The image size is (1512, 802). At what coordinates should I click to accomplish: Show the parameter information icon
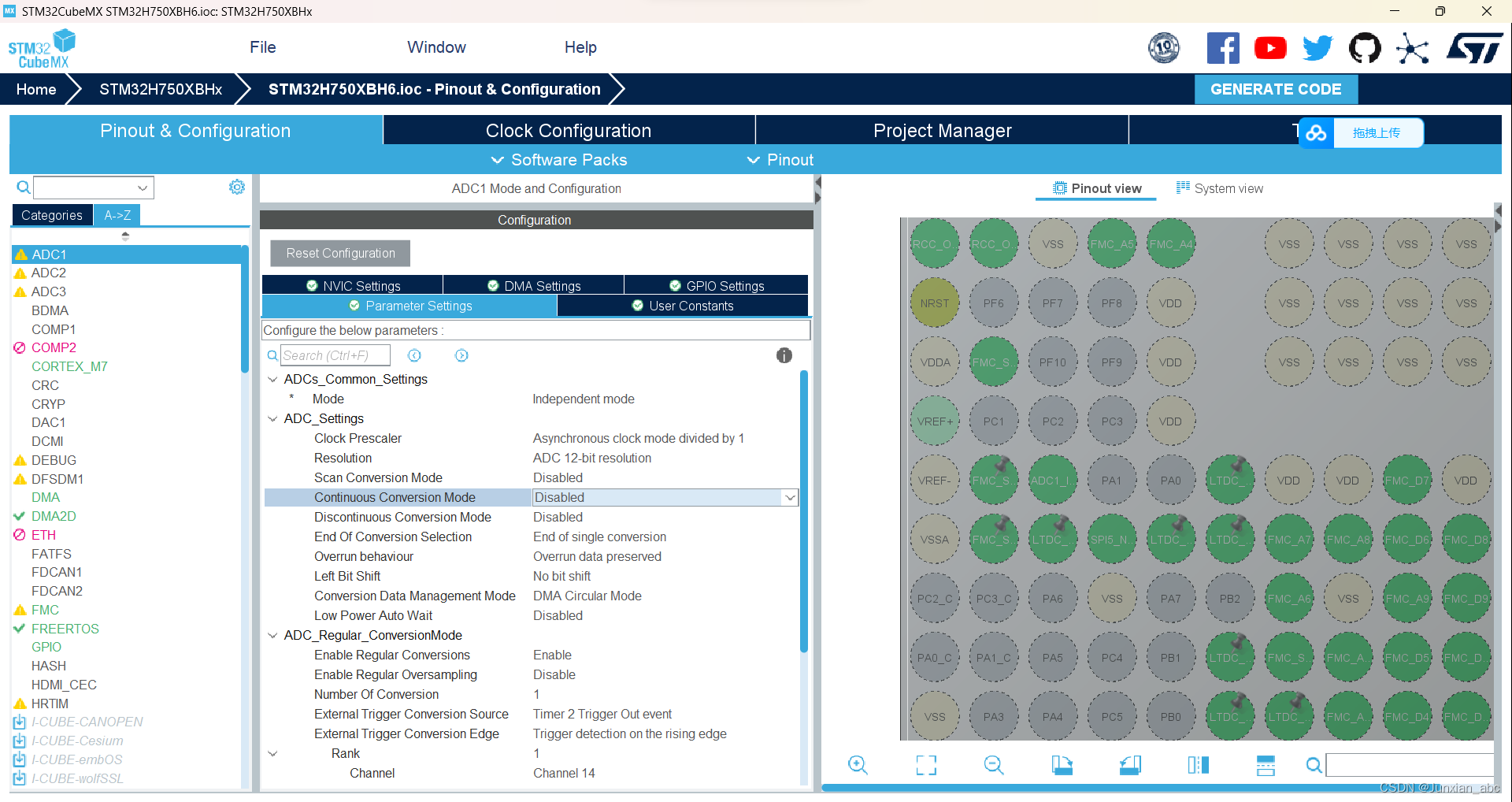[x=784, y=355]
